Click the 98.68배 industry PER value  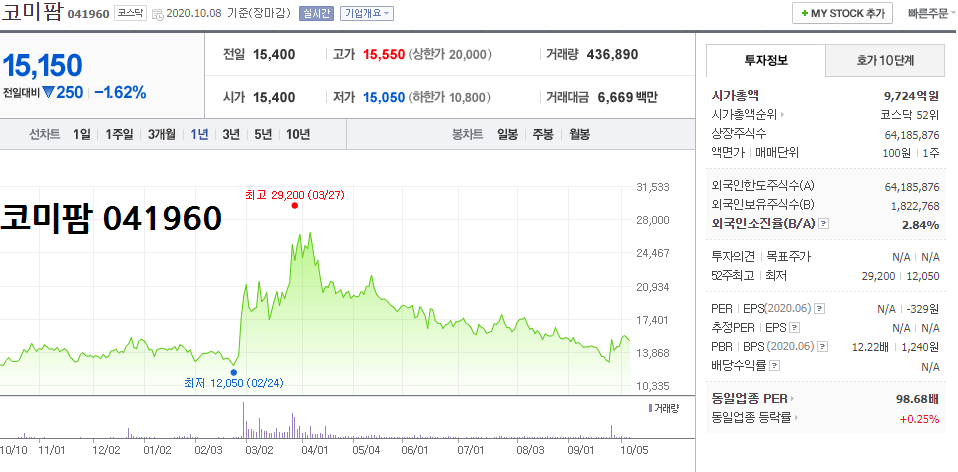pos(918,399)
